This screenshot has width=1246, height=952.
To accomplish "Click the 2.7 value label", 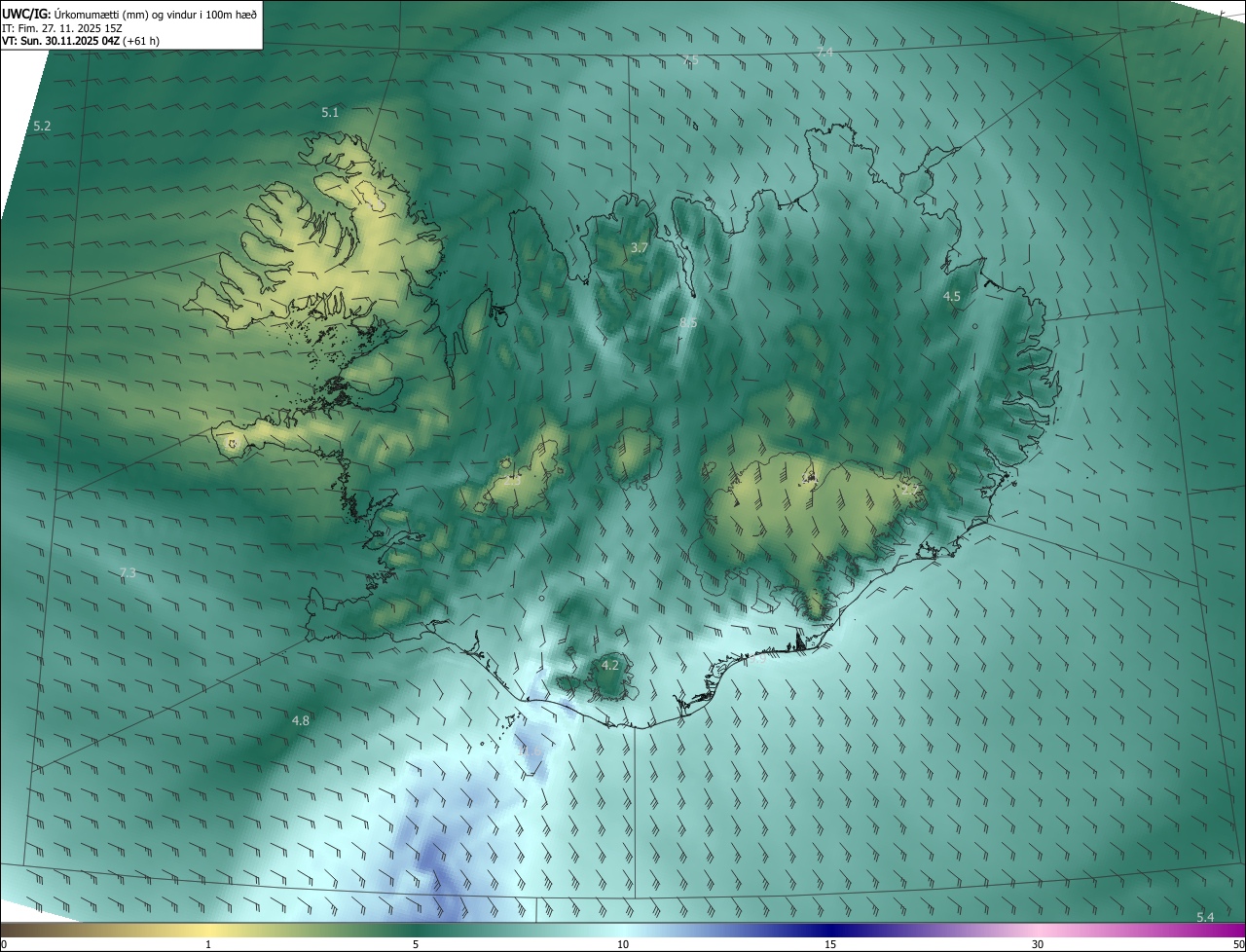I will [x=908, y=490].
